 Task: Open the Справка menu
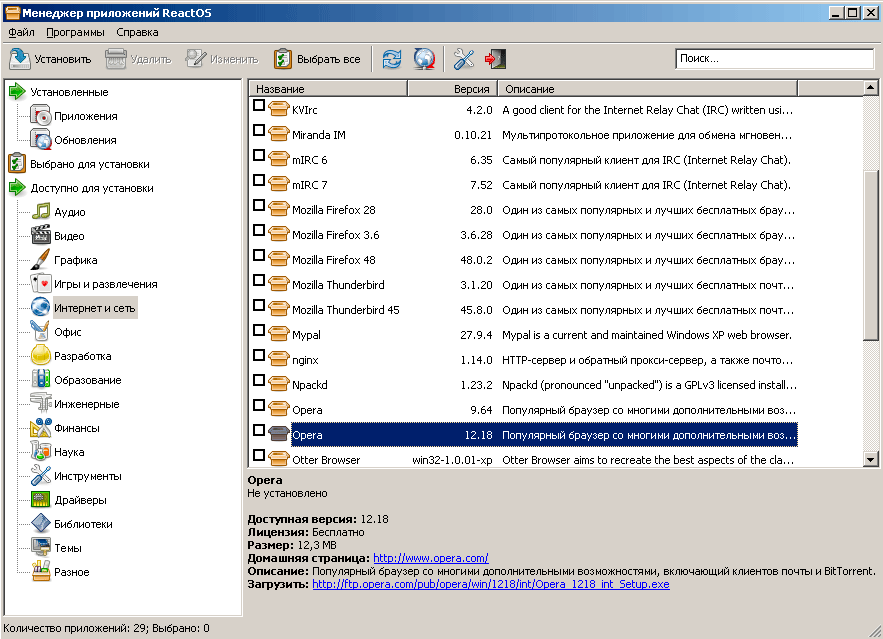coord(137,32)
